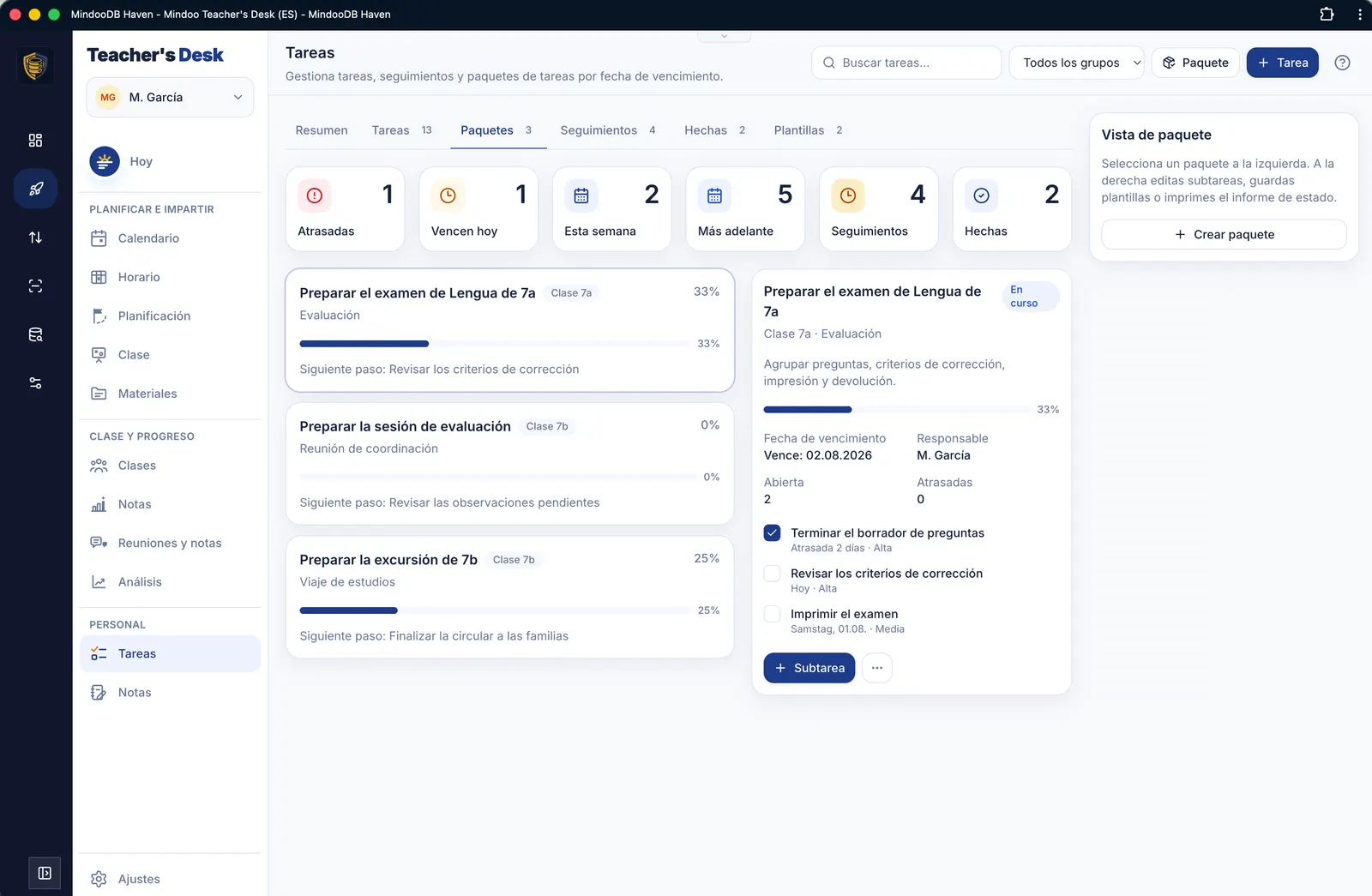1372x896 pixels.
Task: Open Clases in the sidebar
Action: (x=170, y=466)
